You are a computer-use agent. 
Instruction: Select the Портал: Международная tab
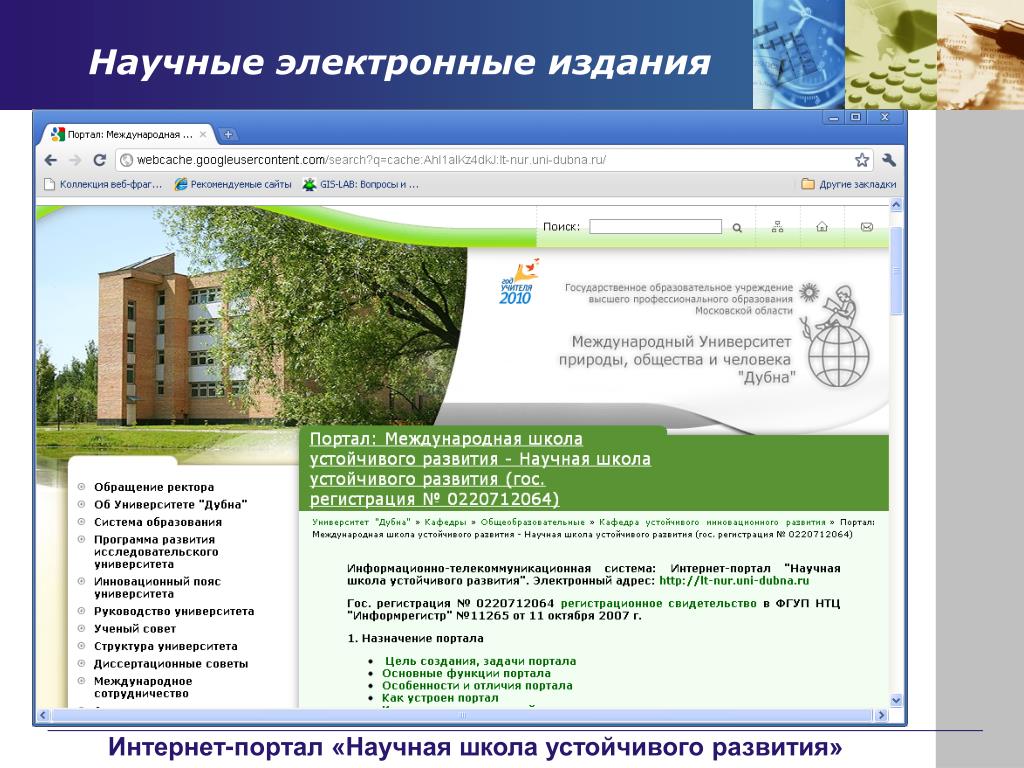(x=129, y=135)
